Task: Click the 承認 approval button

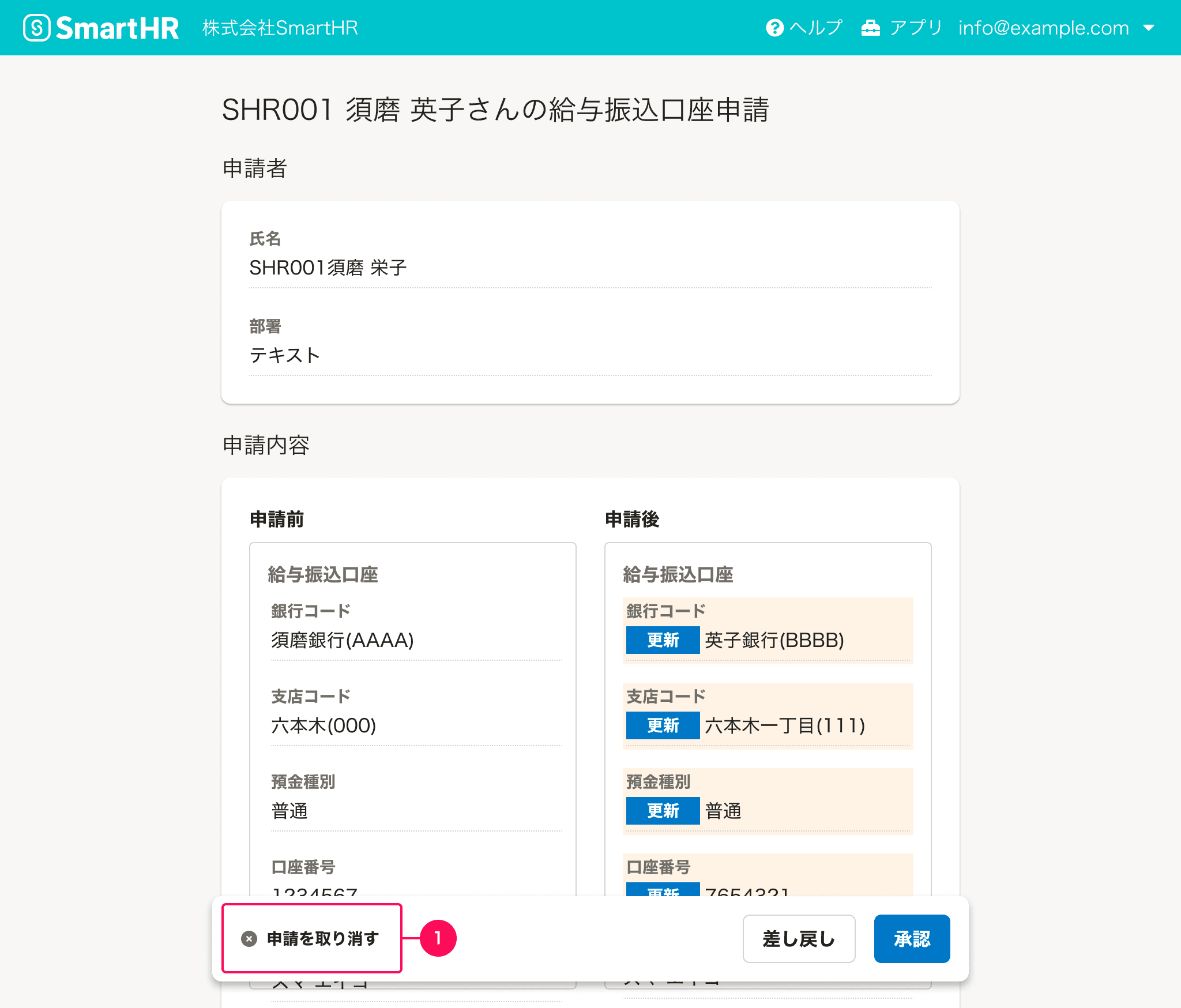Action: point(912,939)
